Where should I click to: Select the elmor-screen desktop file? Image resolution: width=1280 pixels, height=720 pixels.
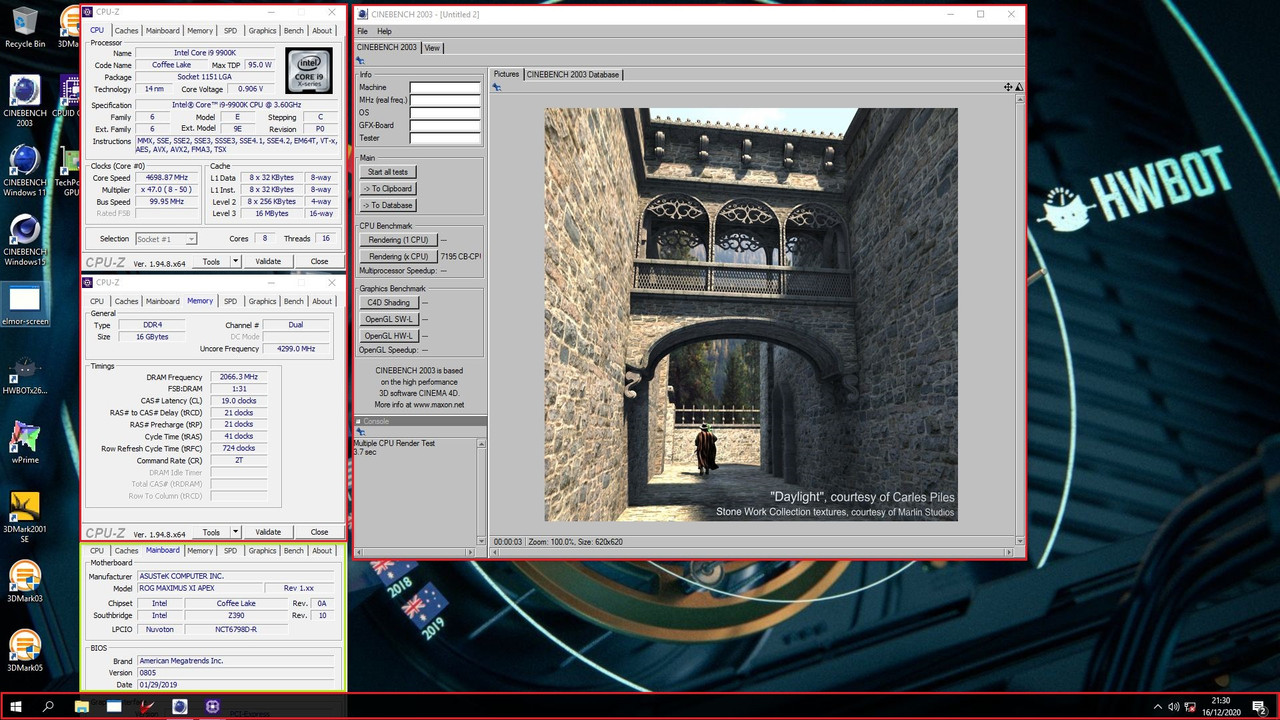coord(24,306)
